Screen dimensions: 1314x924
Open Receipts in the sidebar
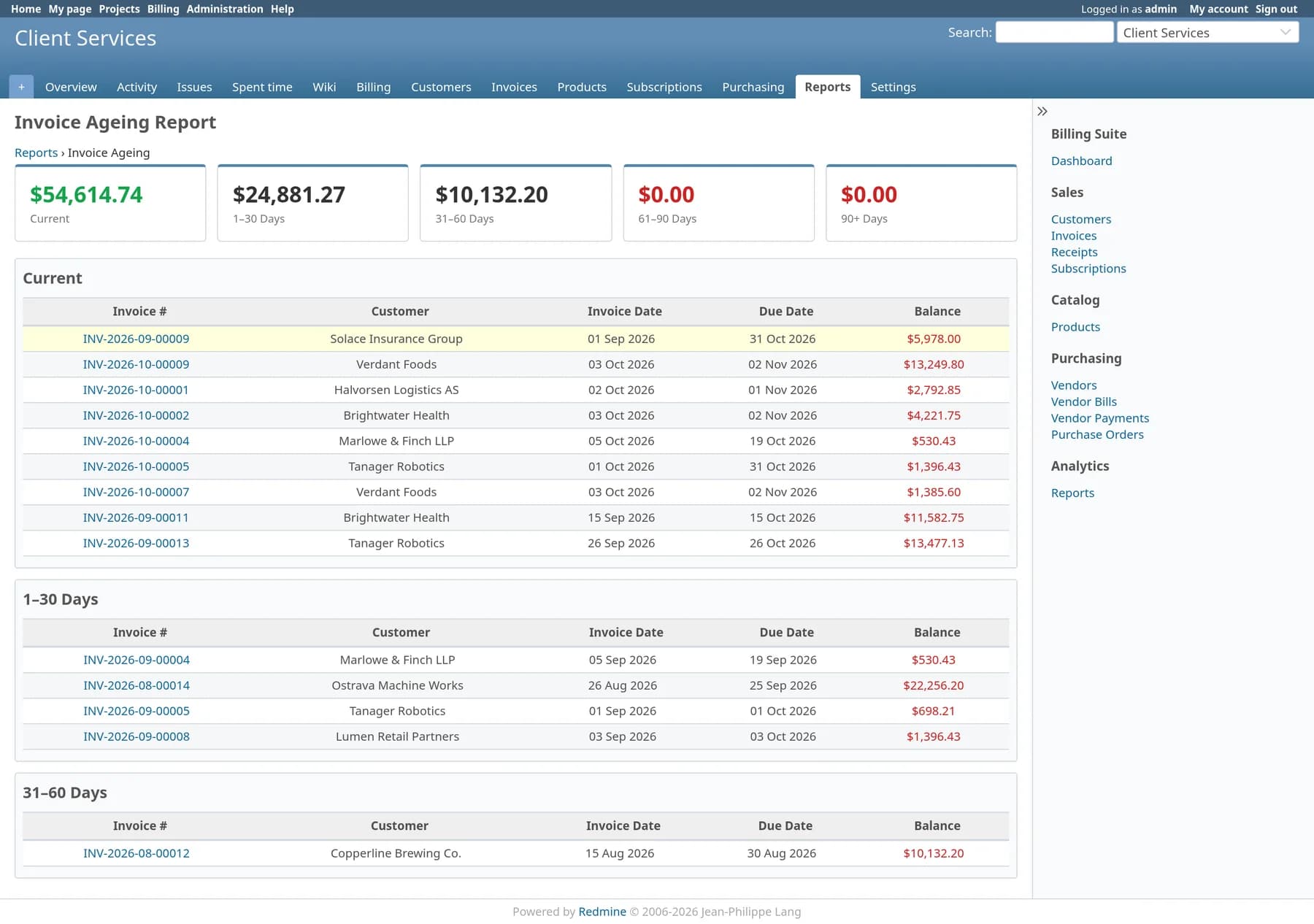1074,252
